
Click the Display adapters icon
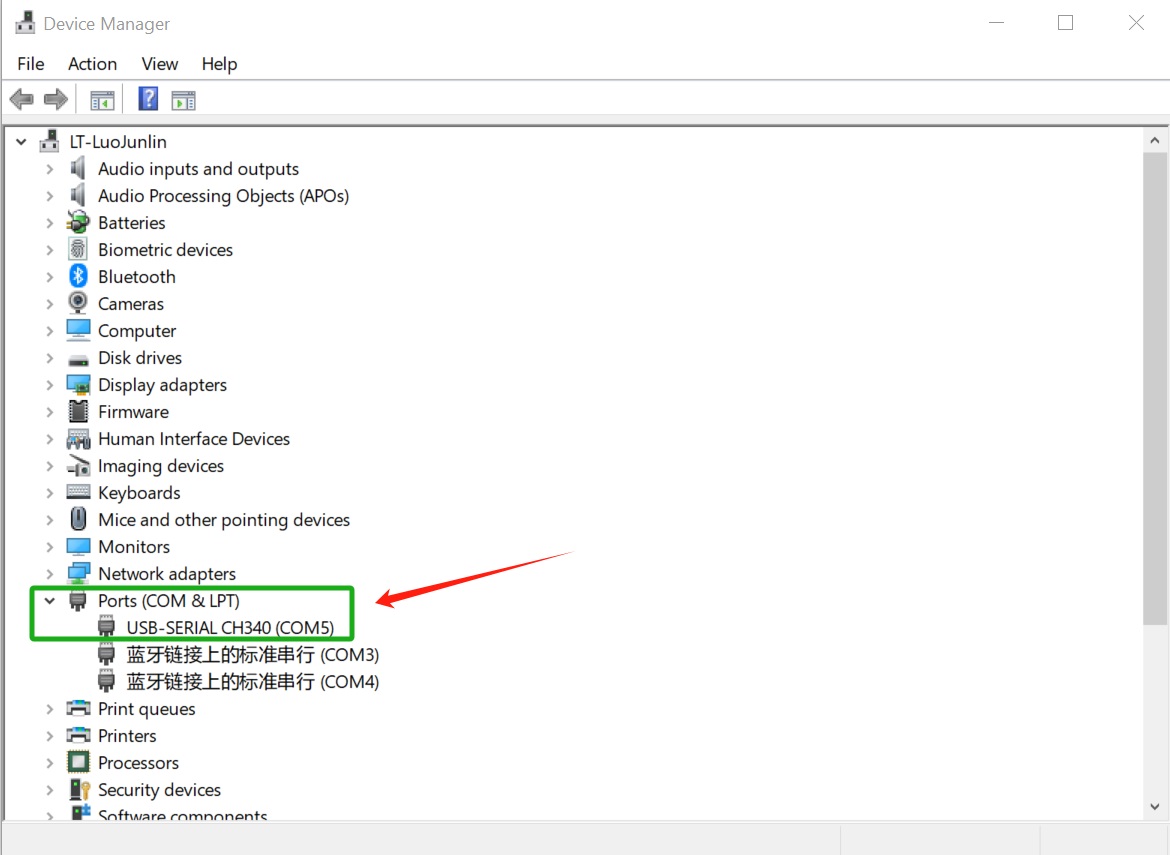pyautogui.click(x=77, y=384)
